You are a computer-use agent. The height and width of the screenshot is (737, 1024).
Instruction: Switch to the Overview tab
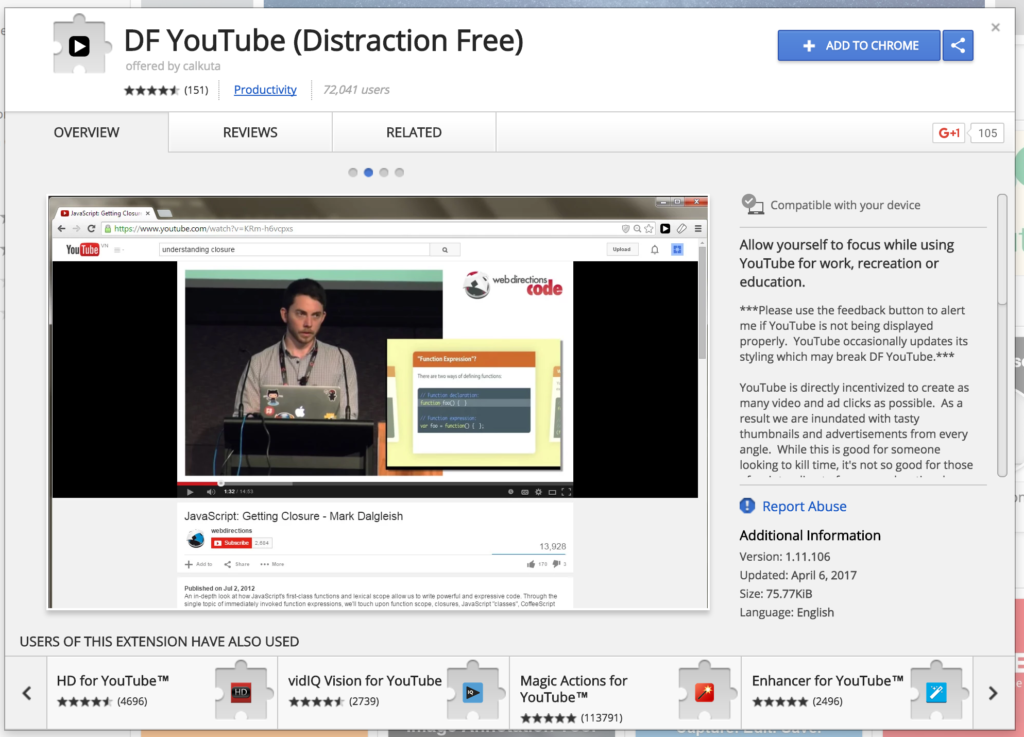86,133
